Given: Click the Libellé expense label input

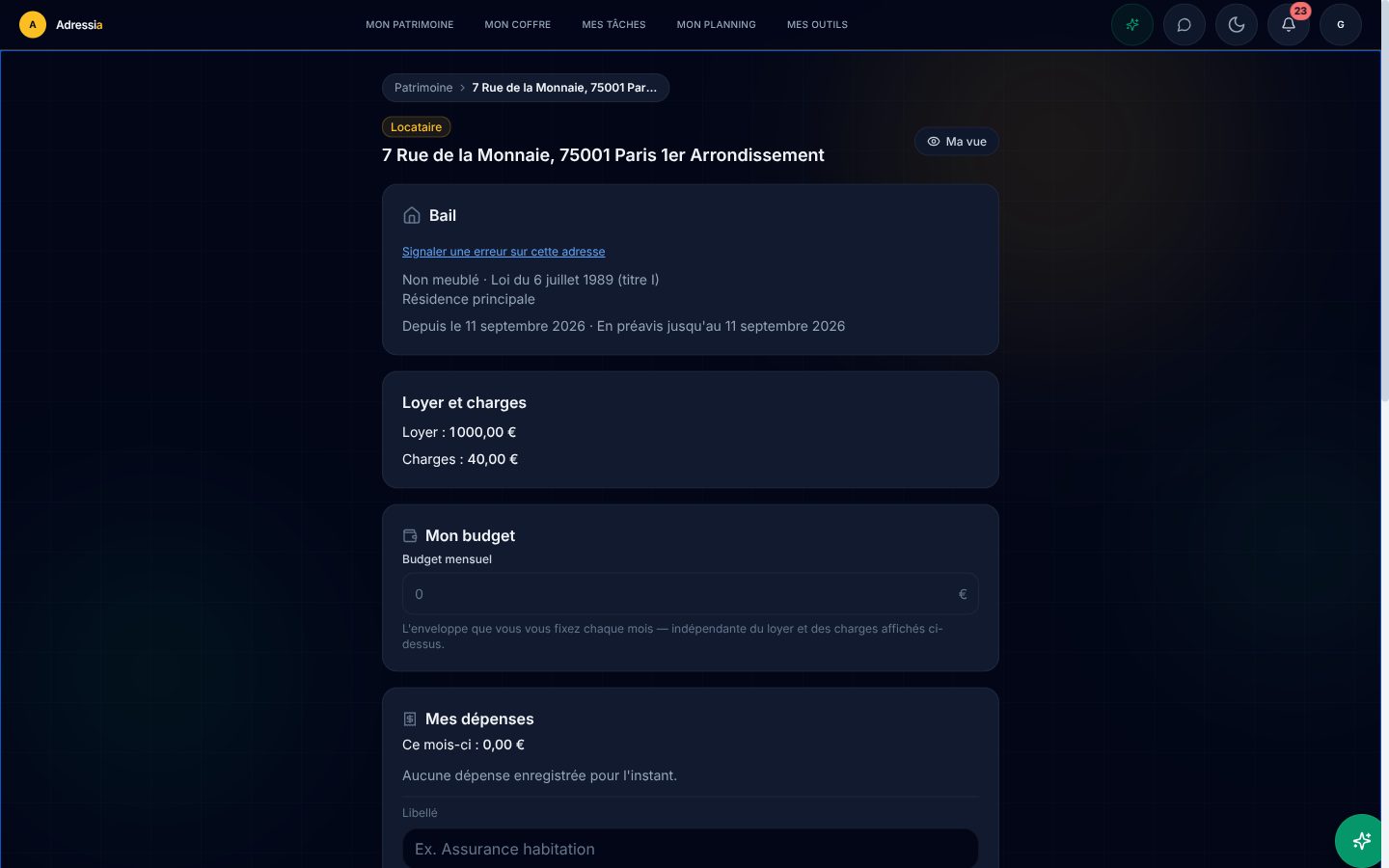Looking at the screenshot, I should tap(691, 849).
